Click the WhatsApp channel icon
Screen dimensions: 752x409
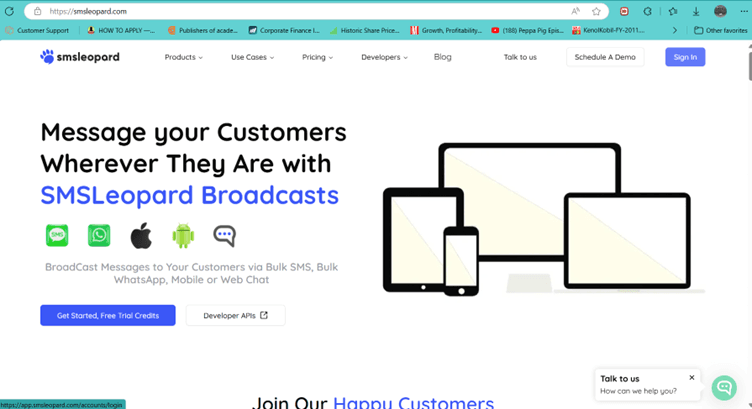click(99, 235)
